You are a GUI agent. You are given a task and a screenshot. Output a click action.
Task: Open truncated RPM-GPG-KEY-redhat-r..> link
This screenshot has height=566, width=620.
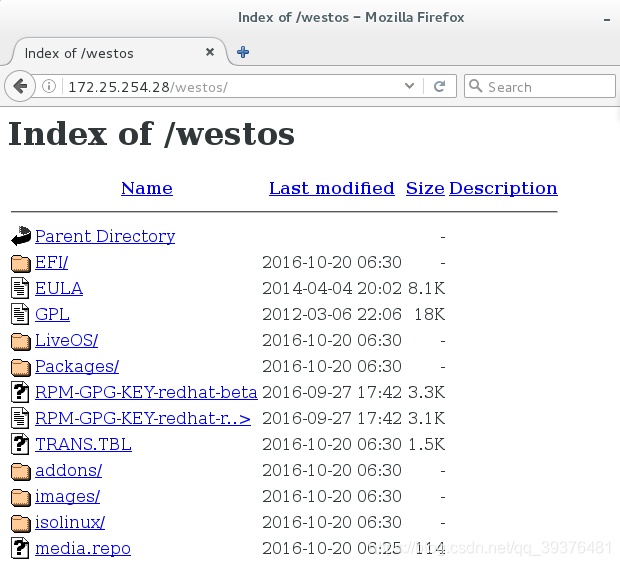143,418
